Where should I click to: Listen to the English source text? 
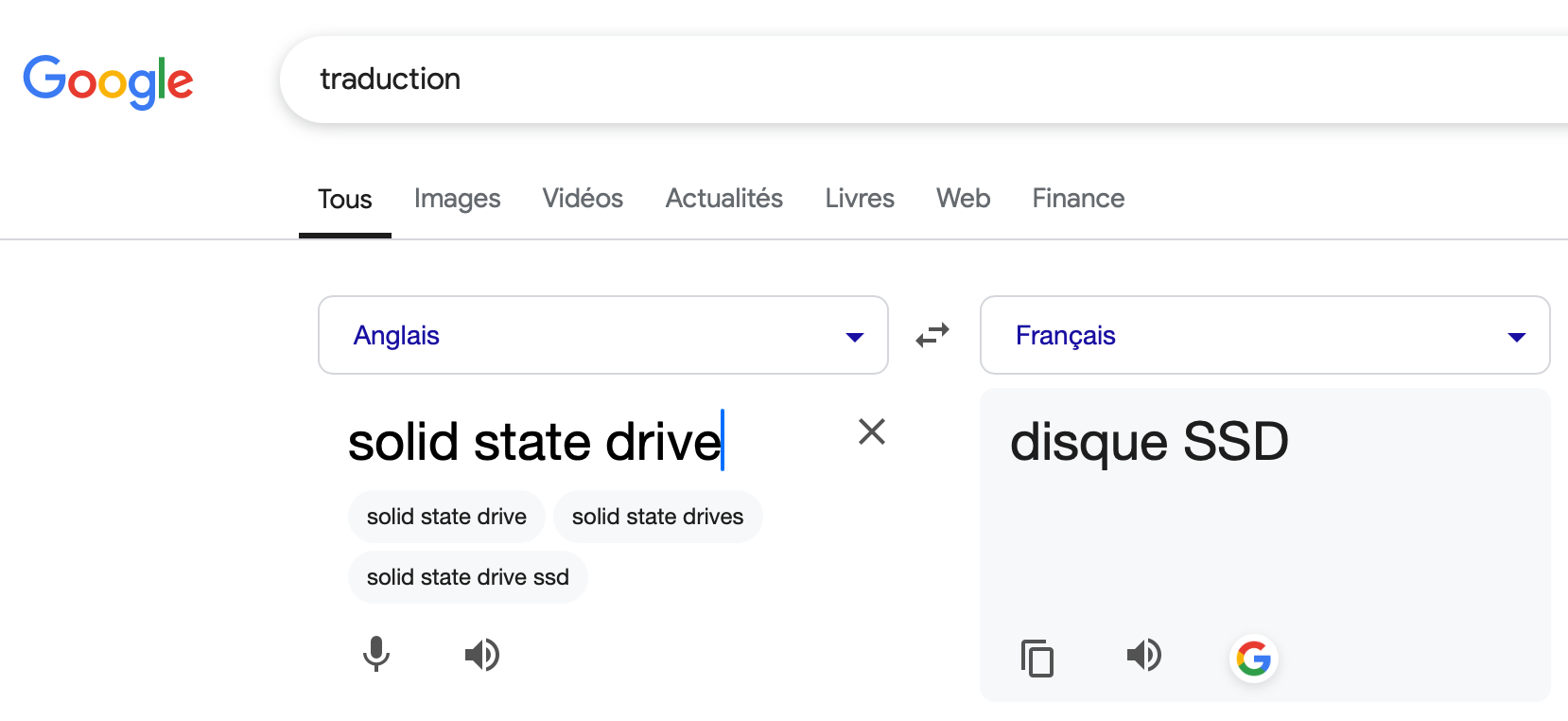click(481, 654)
